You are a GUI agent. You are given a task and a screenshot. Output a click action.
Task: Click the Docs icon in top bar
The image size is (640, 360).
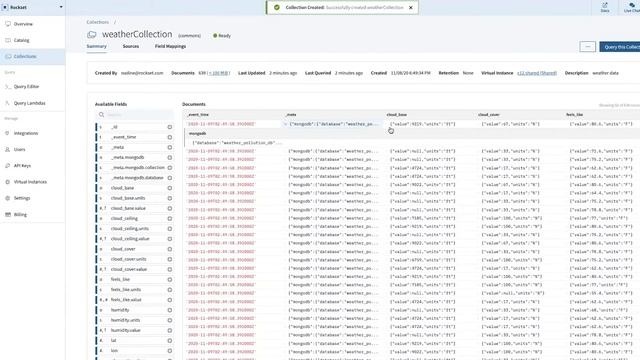pyautogui.click(x=605, y=5)
